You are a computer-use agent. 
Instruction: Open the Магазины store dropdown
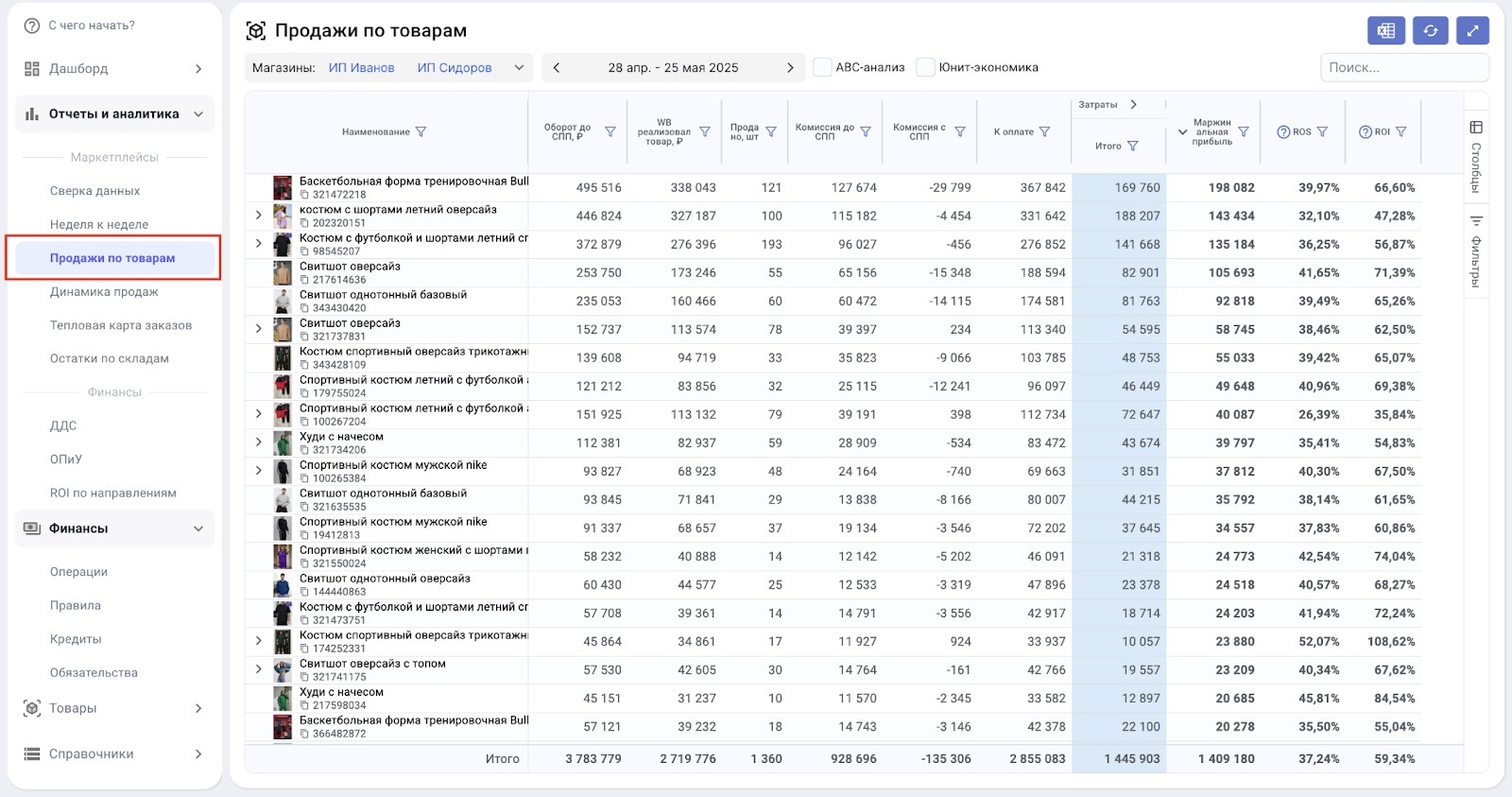point(519,67)
